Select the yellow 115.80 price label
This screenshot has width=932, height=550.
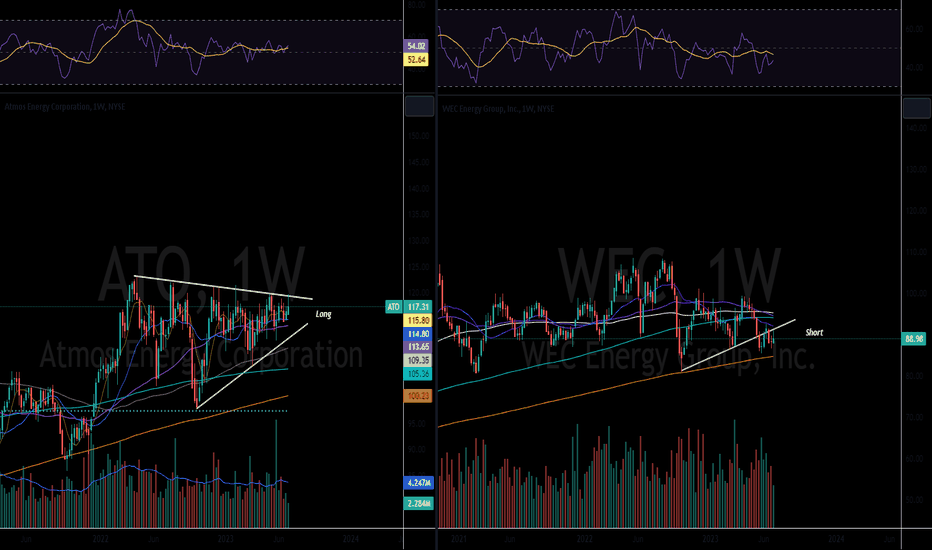point(418,320)
